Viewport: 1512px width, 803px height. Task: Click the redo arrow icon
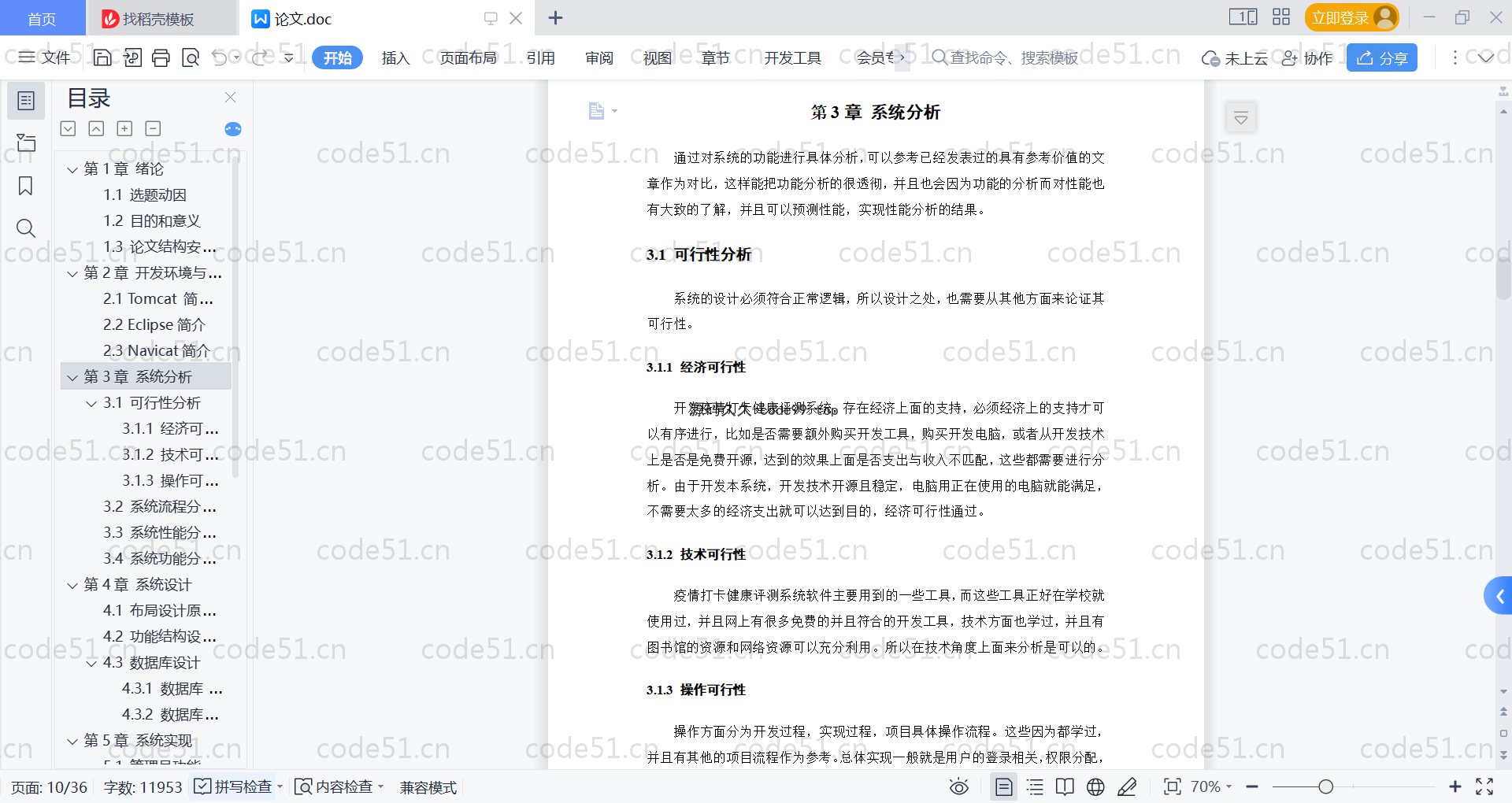[260, 57]
